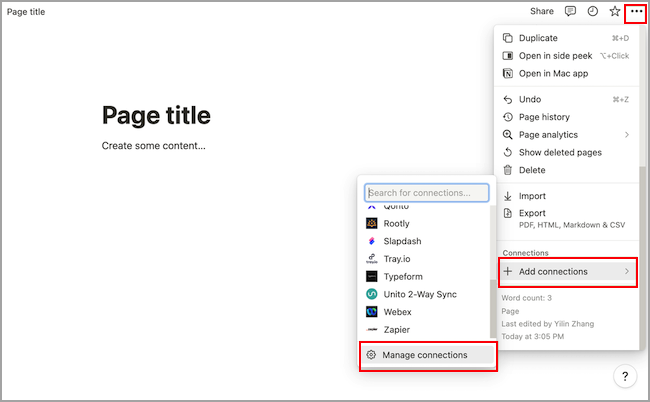Expand the Add connections chevron arrow
This screenshot has width=650, height=402.
[627, 271]
